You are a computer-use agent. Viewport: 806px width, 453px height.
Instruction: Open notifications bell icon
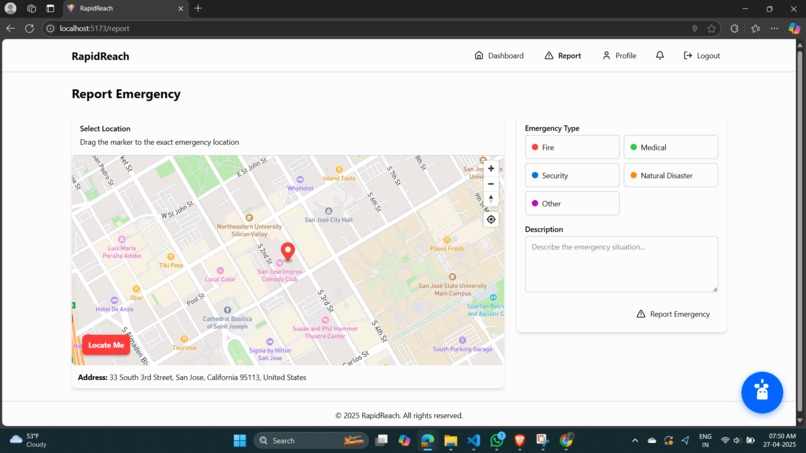pos(660,55)
